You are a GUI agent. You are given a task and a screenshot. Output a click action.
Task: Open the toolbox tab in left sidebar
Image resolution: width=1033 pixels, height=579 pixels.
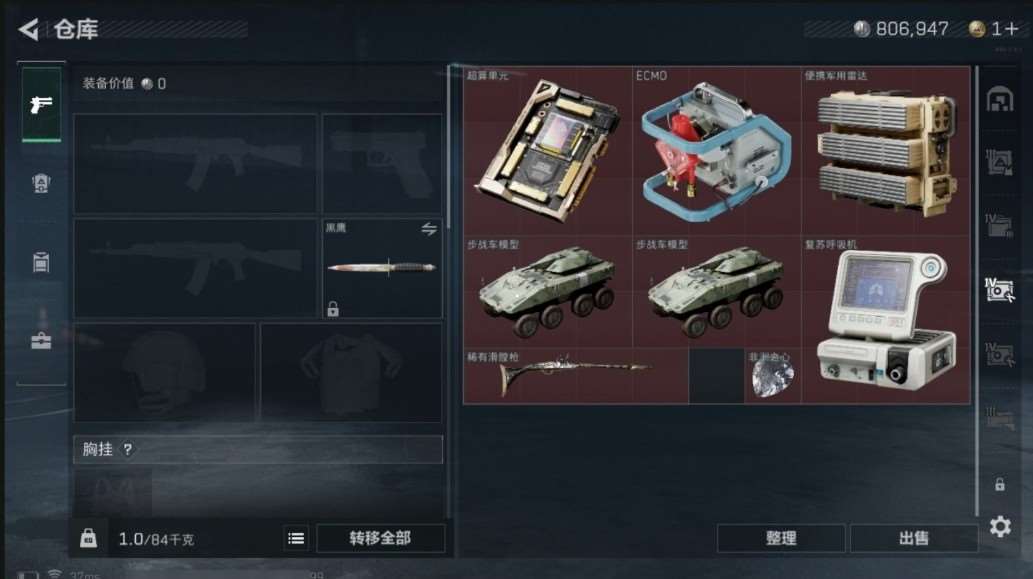(41, 340)
